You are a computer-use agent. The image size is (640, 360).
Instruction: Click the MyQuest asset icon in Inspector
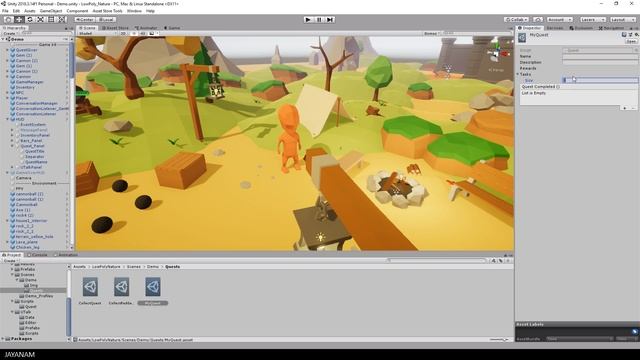coord(522,38)
